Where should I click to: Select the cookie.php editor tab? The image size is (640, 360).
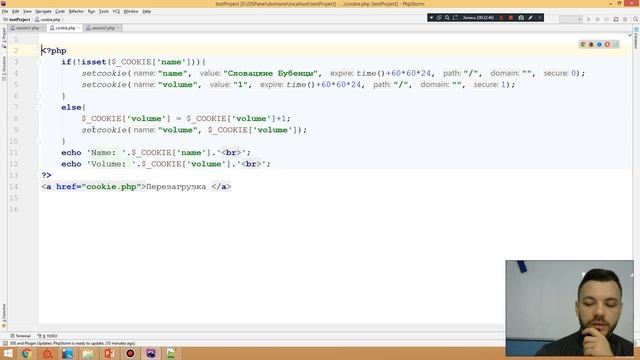(x=64, y=28)
